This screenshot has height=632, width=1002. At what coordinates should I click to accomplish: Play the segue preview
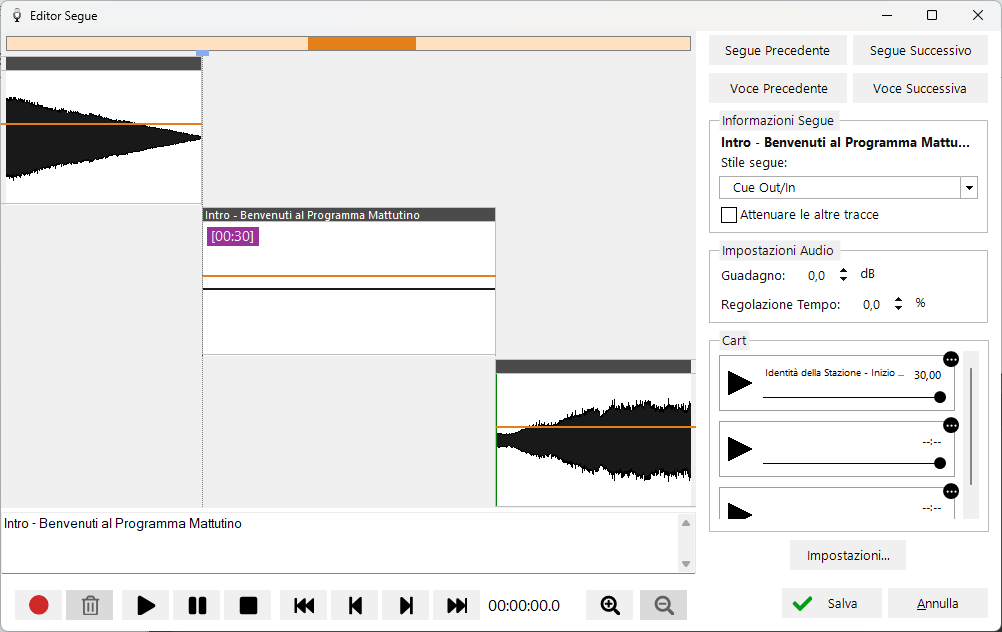pos(146,605)
